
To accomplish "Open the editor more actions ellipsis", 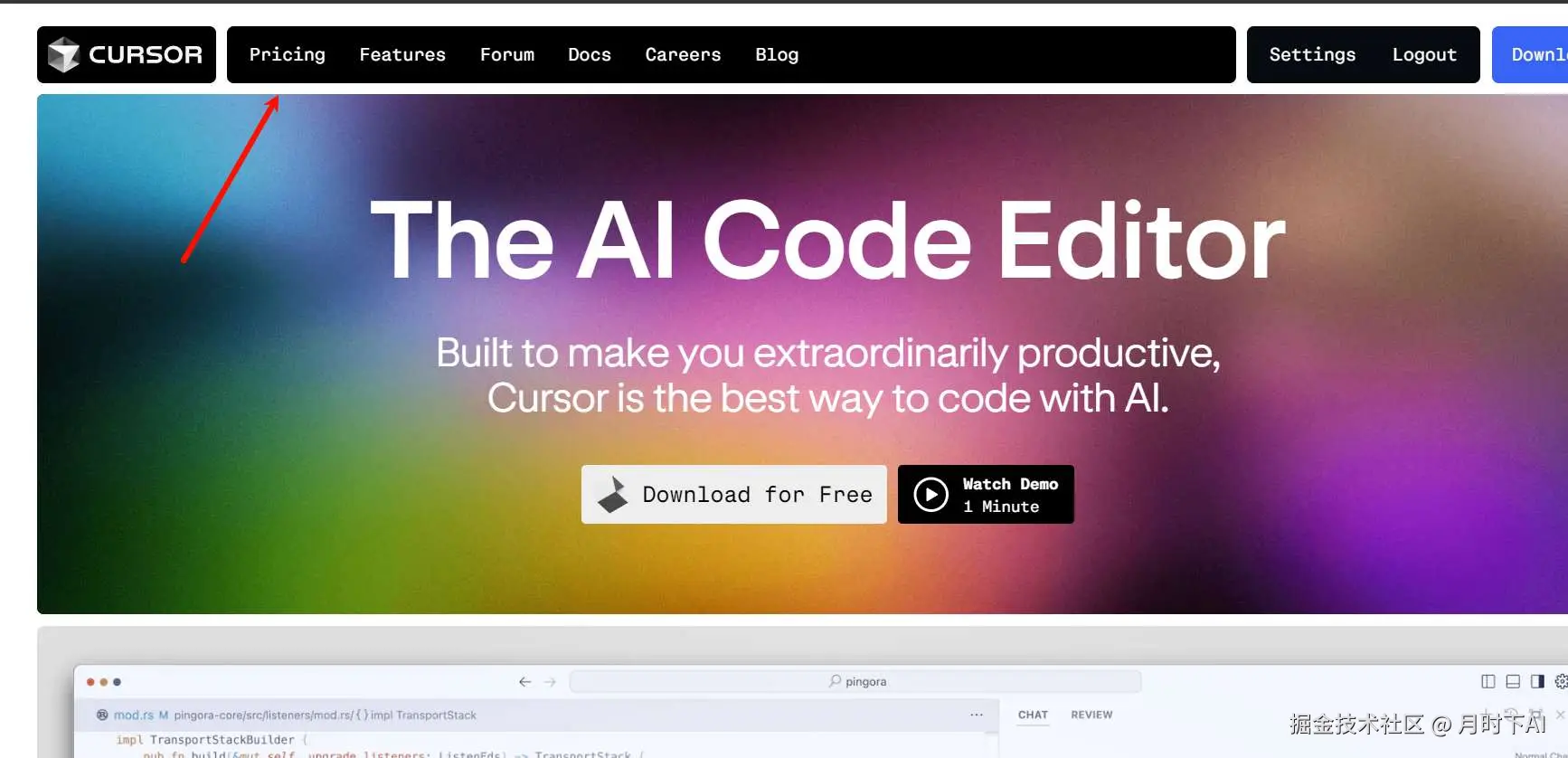I will (977, 715).
